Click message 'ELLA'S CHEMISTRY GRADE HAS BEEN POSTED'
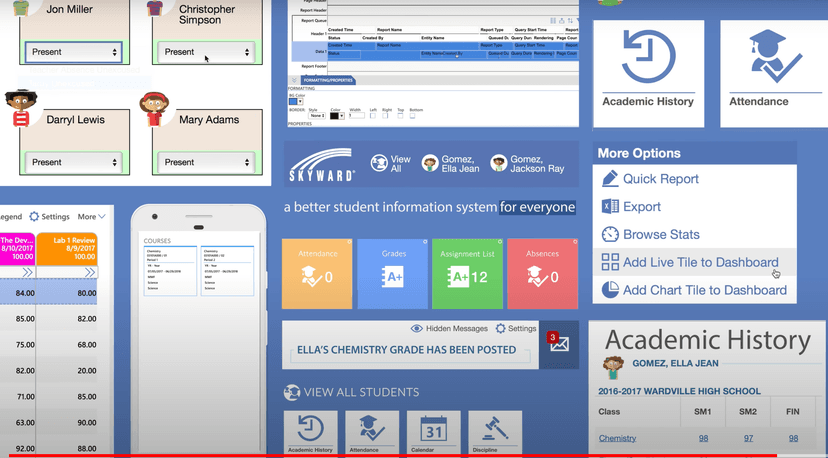 [x=407, y=350]
